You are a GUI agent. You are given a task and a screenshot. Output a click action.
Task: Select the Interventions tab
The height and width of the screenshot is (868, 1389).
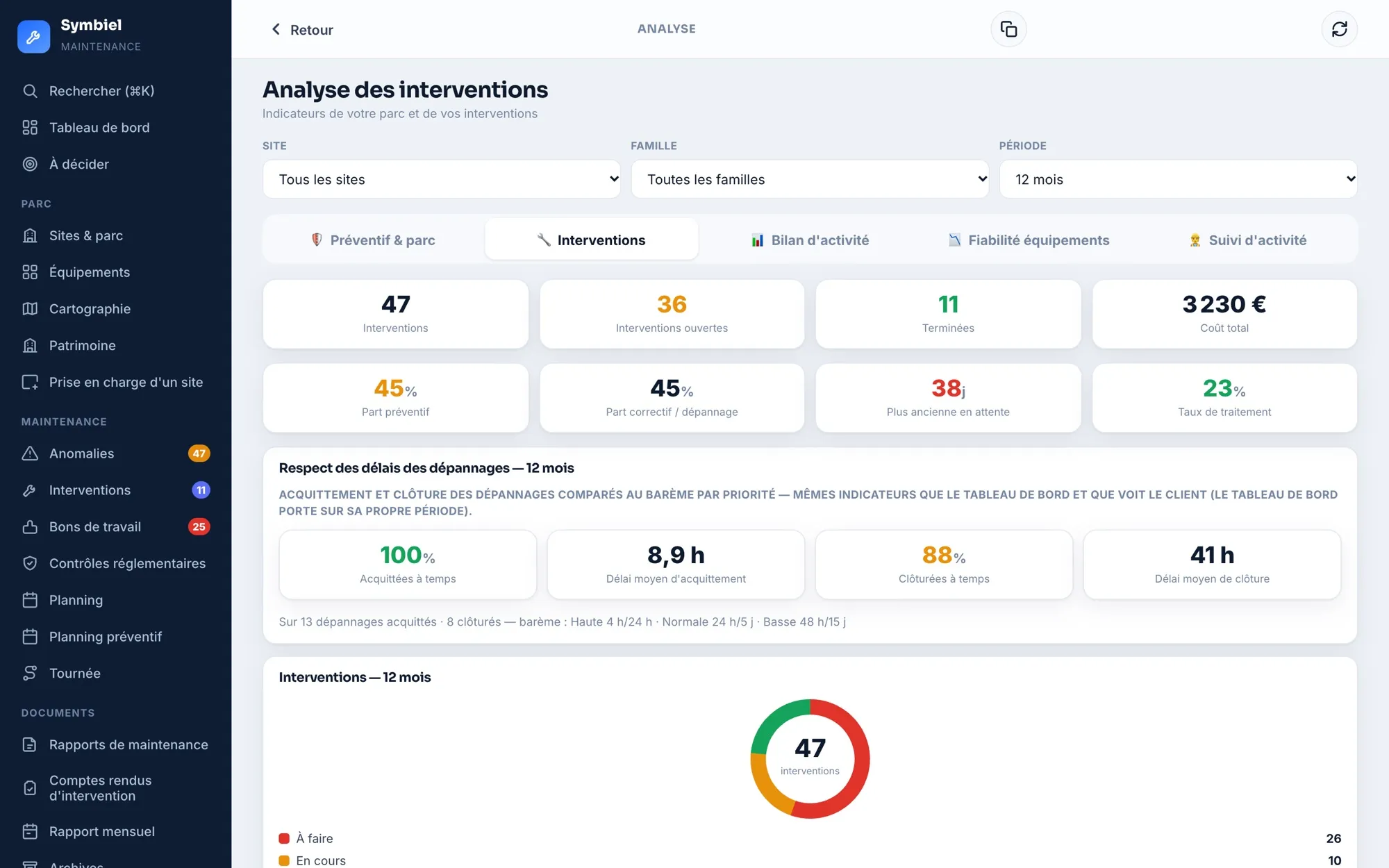592,240
